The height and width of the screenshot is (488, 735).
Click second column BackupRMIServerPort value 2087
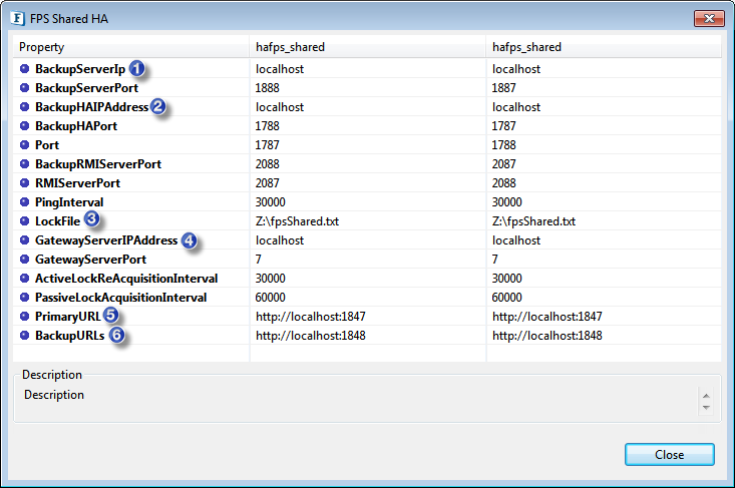(504, 164)
